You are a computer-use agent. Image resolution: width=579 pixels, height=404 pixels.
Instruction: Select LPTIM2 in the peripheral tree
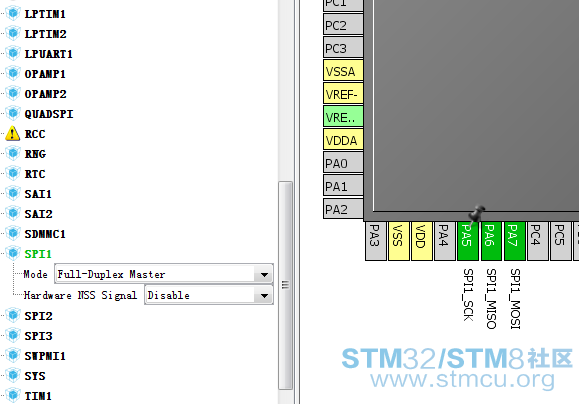[45, 34]
